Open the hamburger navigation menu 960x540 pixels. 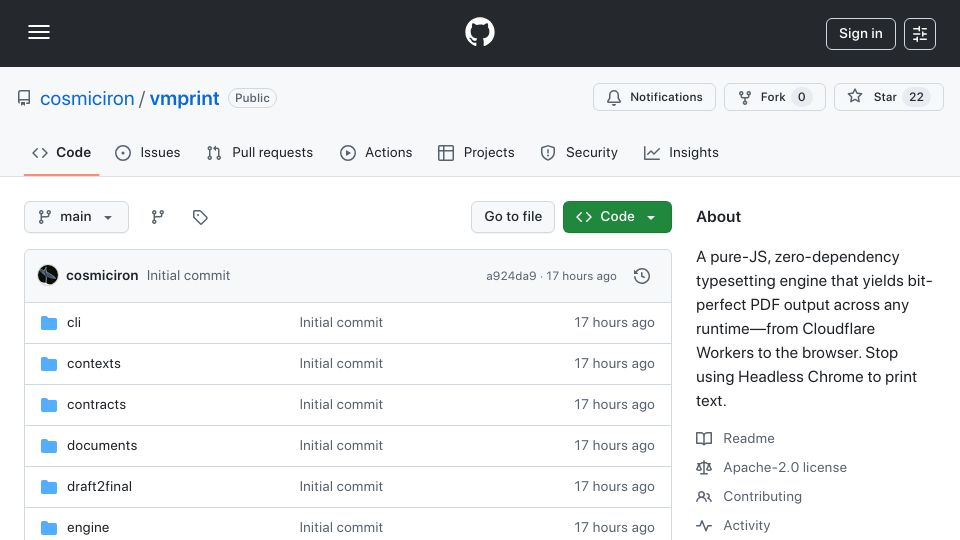[x=39, y=32]
